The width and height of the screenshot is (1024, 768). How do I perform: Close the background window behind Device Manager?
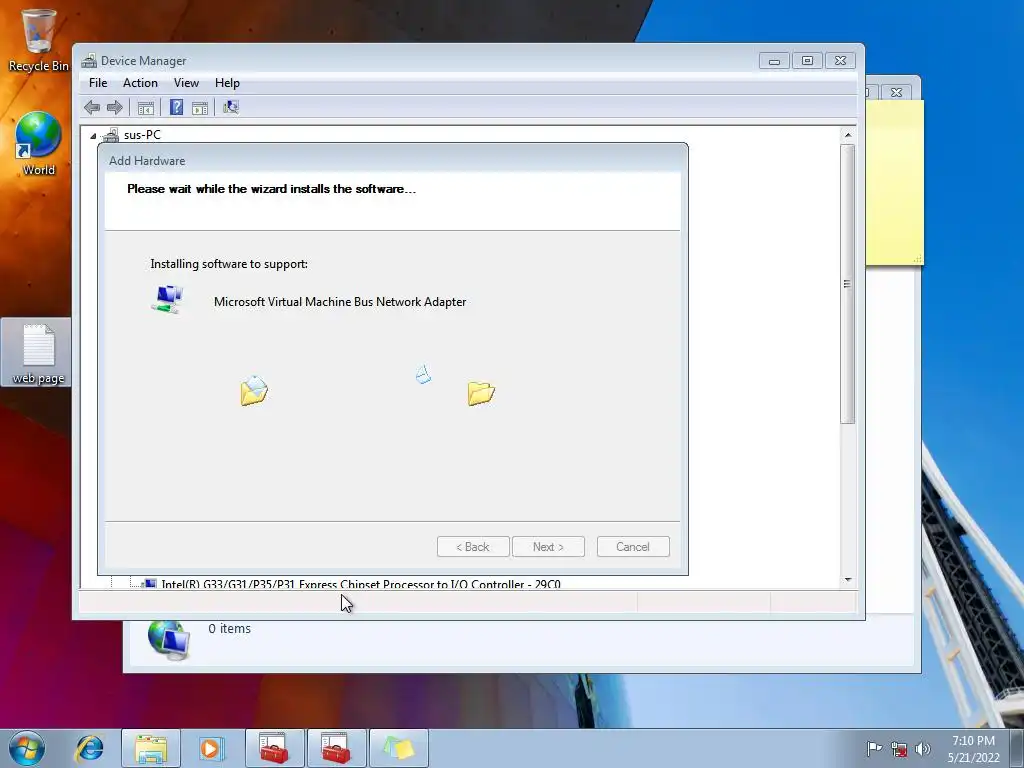tap(896, 93)
